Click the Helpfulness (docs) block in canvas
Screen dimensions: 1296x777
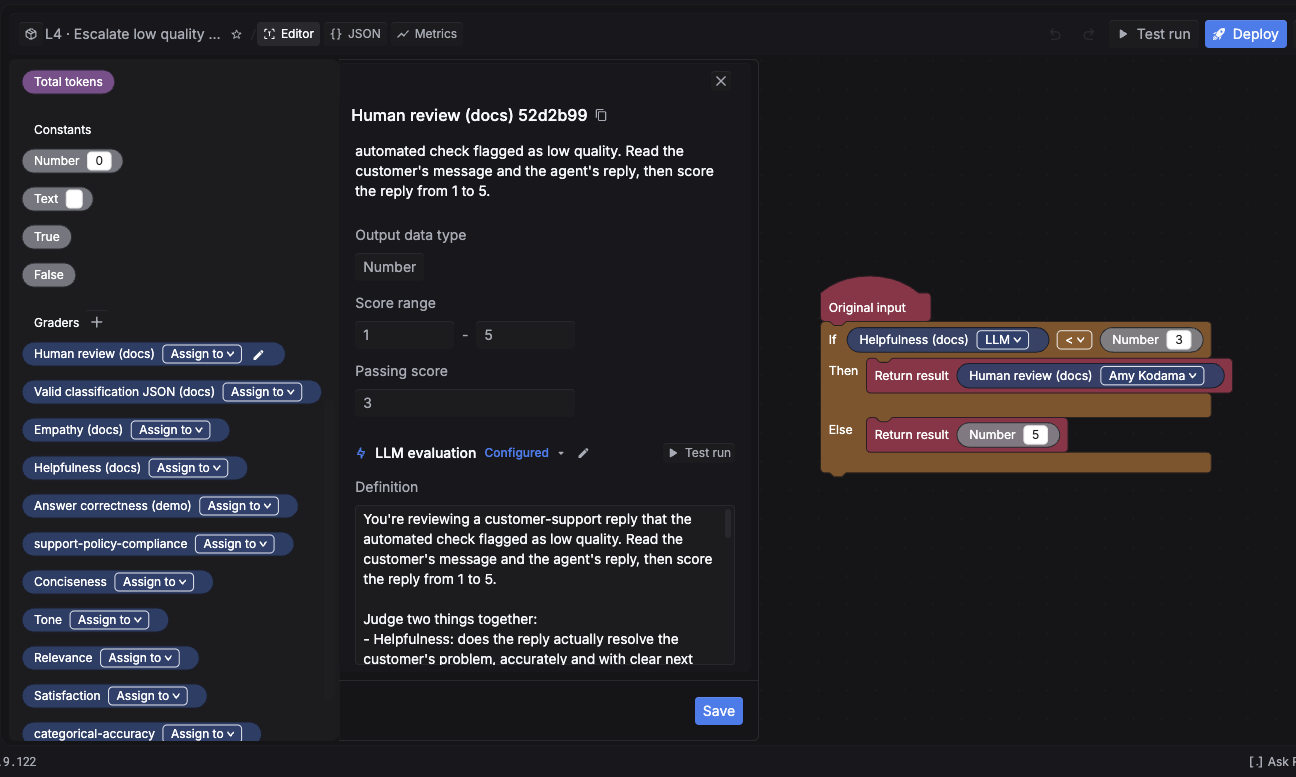tap(913, 340)
